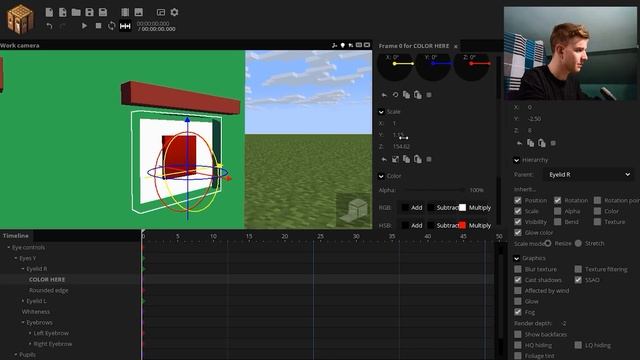Select COLOR HERE in the timeline list

(47, 280)
